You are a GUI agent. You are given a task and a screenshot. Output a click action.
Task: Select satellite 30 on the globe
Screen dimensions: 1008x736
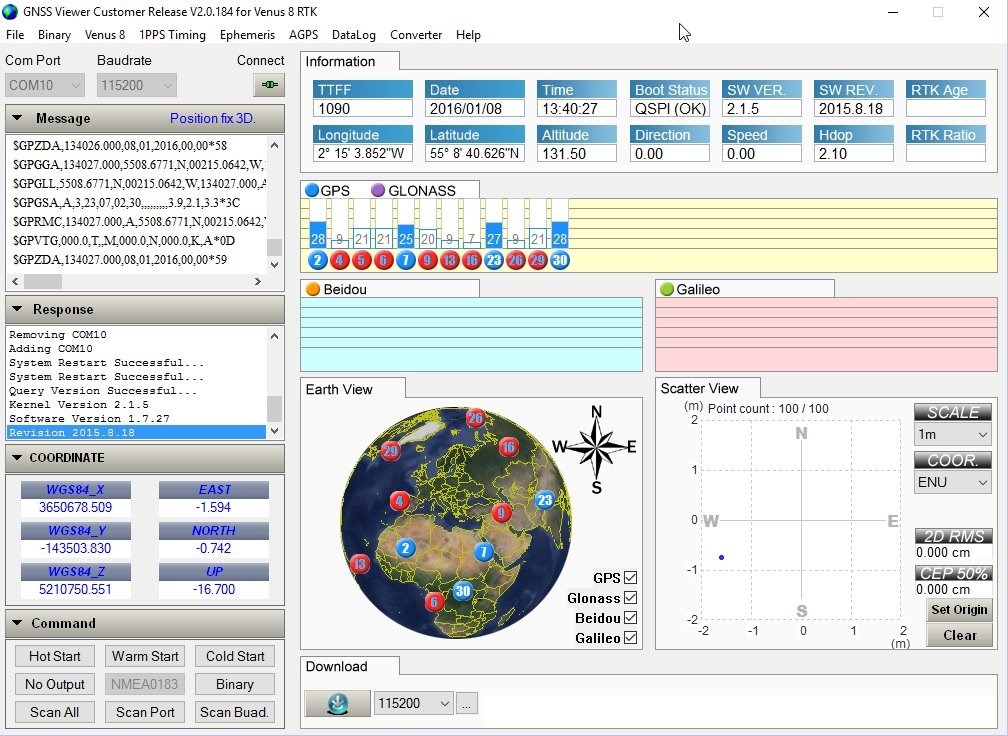461,591
